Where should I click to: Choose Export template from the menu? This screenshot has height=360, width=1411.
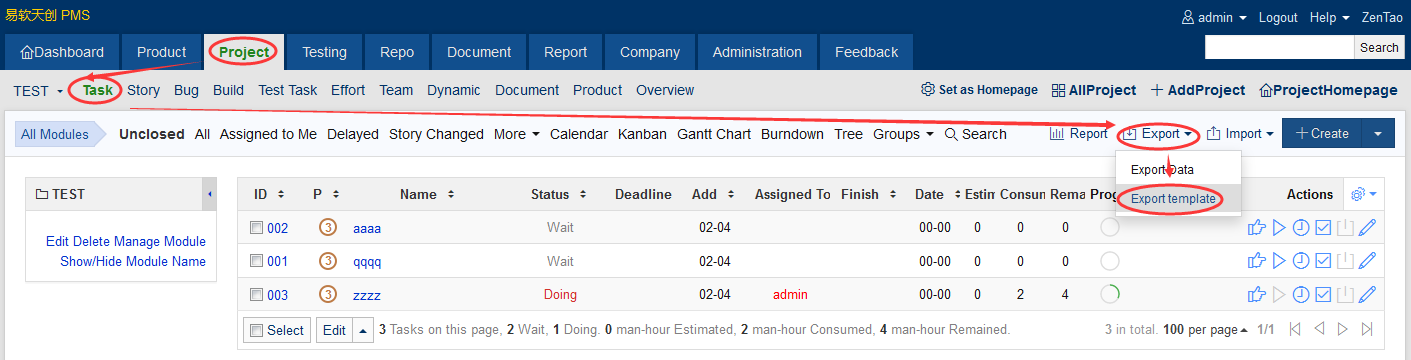click(x=1173, y=199)
